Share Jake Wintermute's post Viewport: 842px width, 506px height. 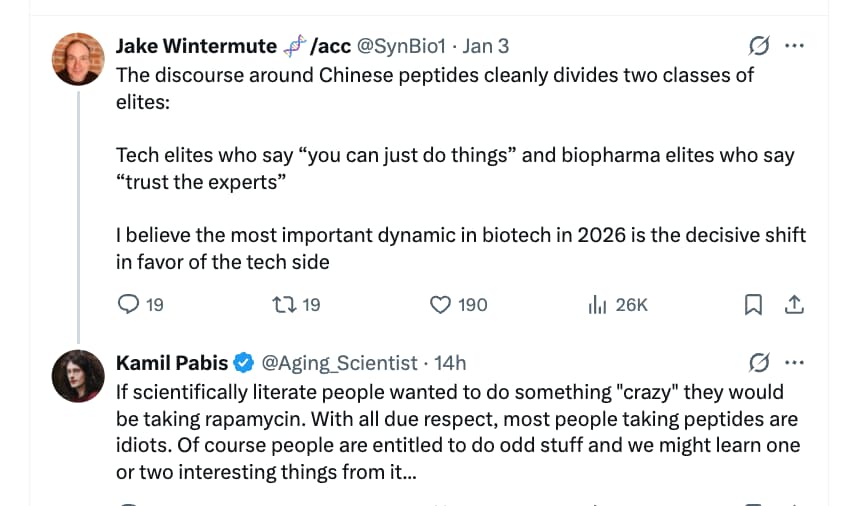(x=794, y=304)
